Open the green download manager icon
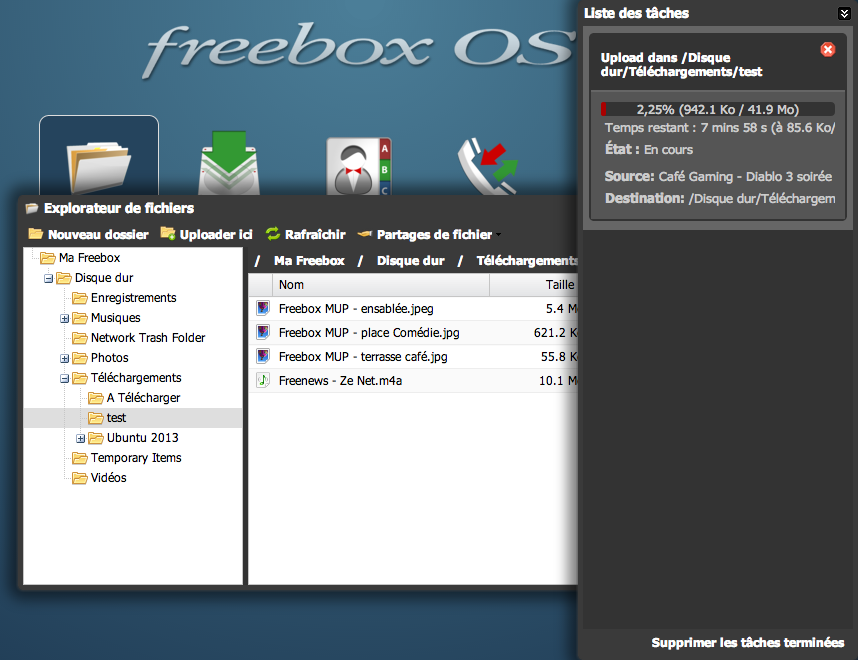 pyautogui.click(x=229, y=163)
